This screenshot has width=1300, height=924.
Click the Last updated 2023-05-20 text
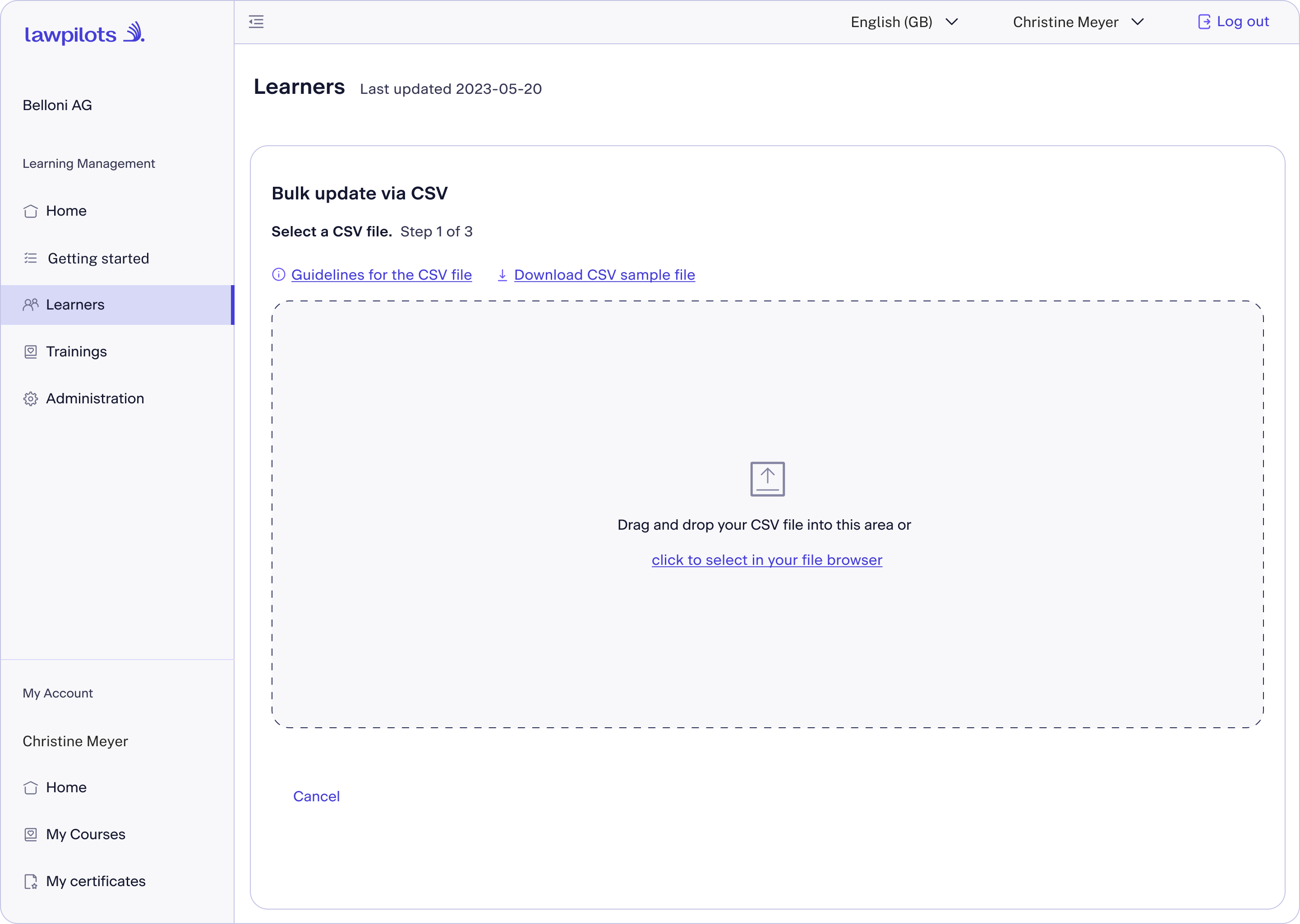point(451,89)
